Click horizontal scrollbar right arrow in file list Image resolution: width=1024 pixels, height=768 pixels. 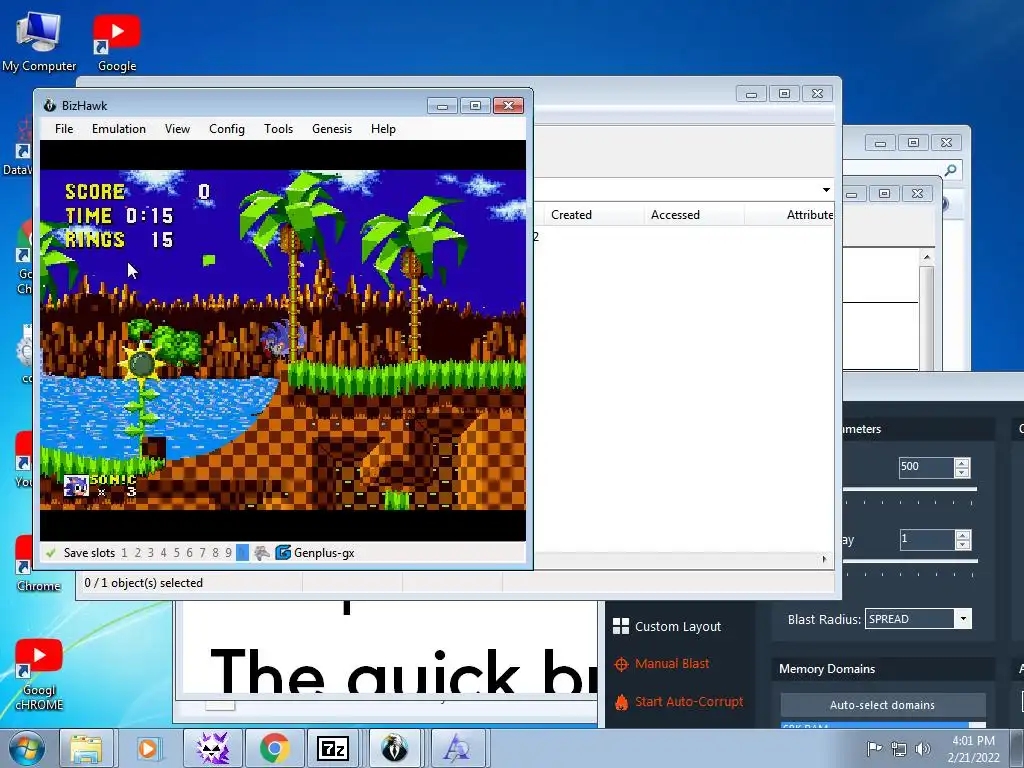824,559
